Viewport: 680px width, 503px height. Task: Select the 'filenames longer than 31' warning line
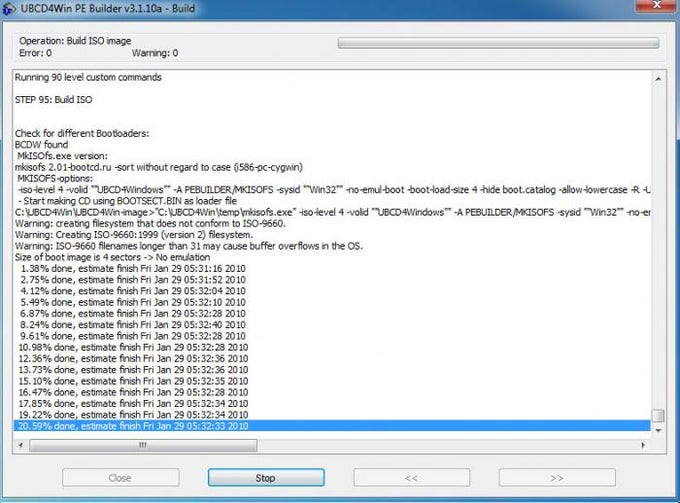tap(332, 245)
